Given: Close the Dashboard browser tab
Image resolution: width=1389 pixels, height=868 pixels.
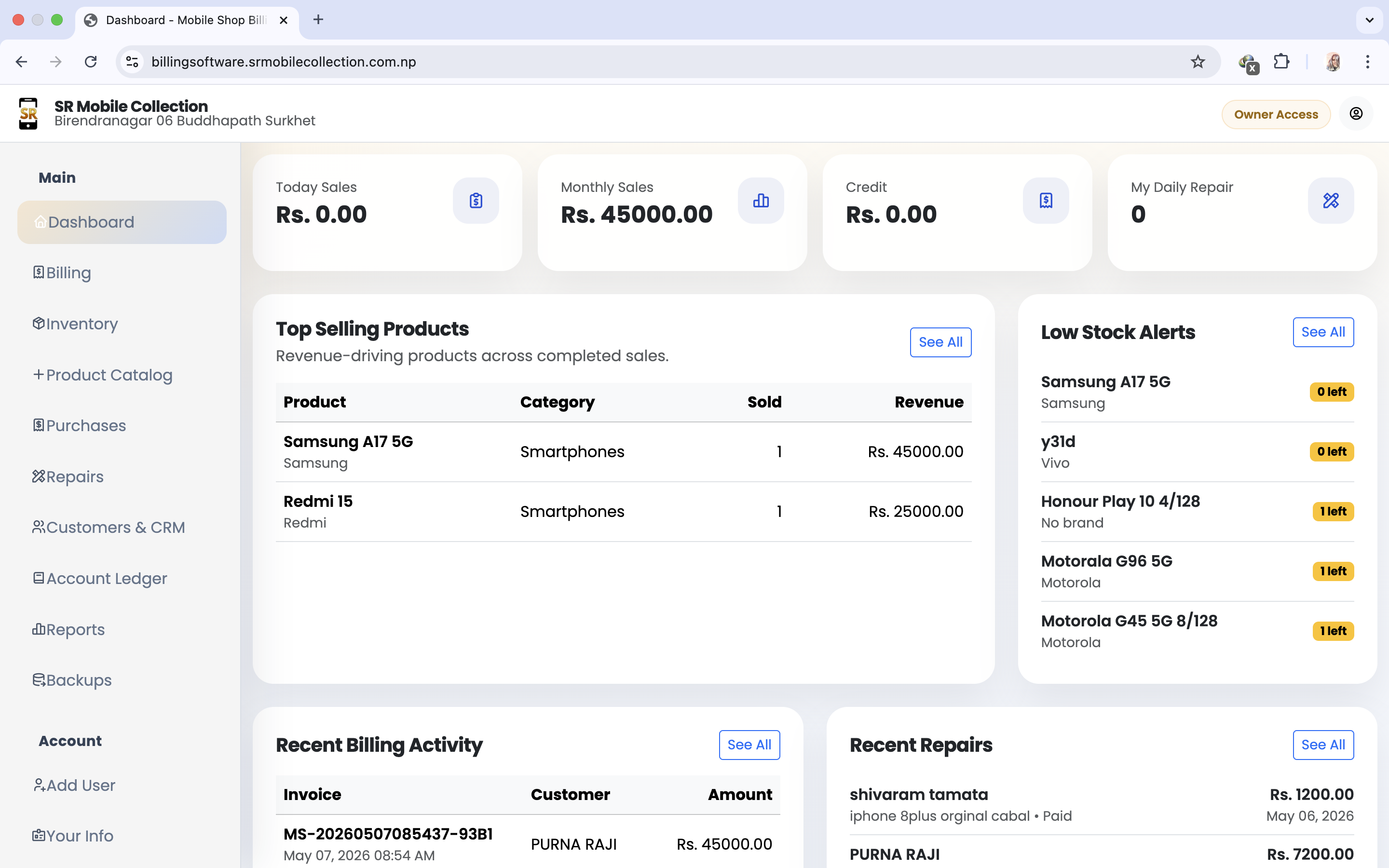Looking at the screenshot, I should pos(284,20).
